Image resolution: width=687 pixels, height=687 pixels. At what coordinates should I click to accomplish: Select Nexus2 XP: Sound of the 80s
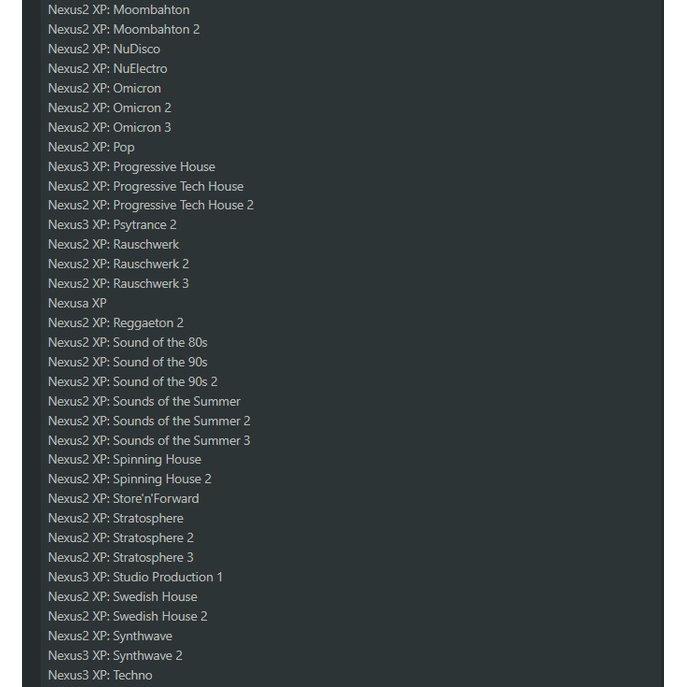[x=128, y=342]
